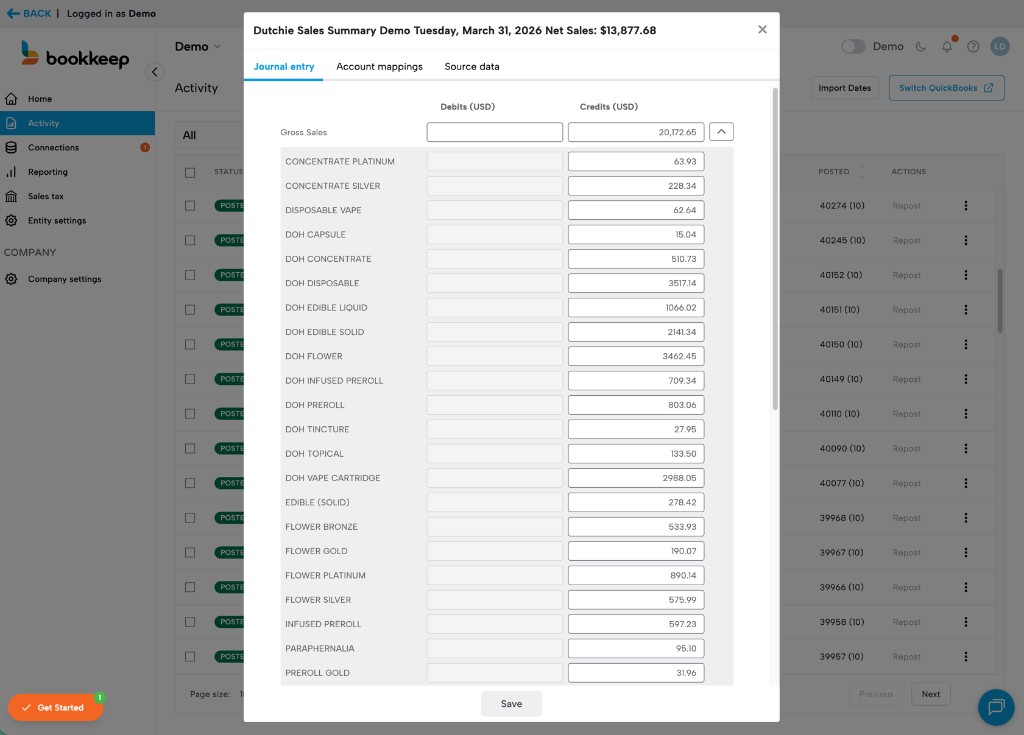The image size is (1024, 735).
Task: Open the Connections sidebar icon
Action: pyautogui.click(x=11, y=148)
